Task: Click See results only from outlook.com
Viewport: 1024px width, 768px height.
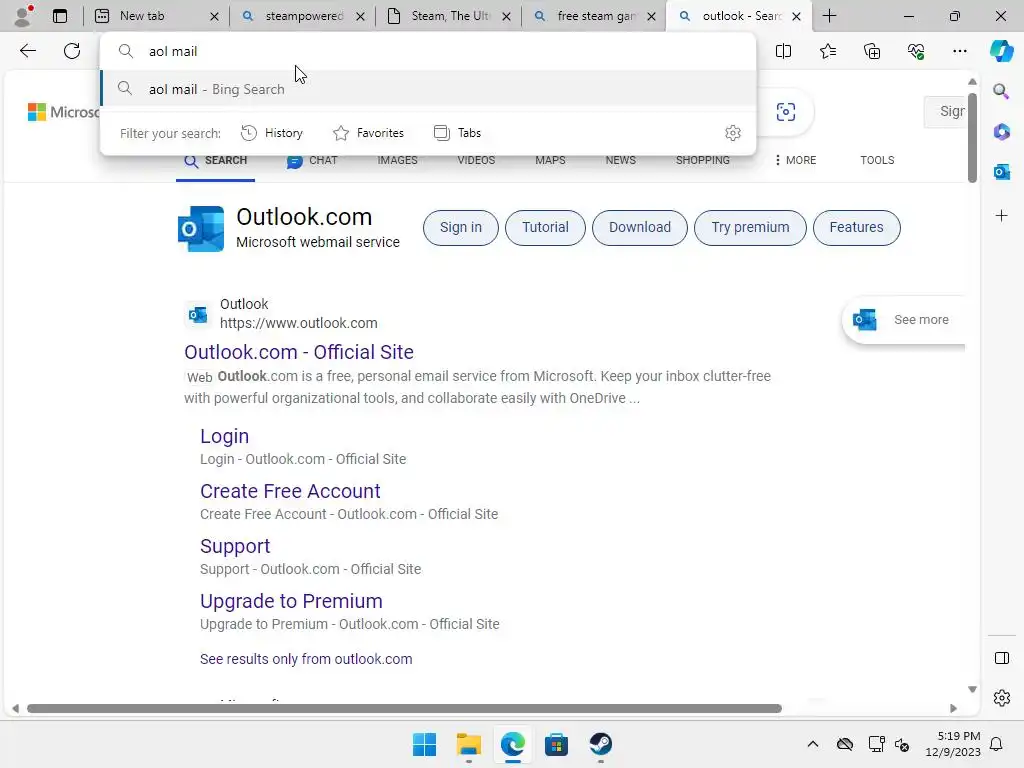Action: pyautogui.click(x=306, y=659)
